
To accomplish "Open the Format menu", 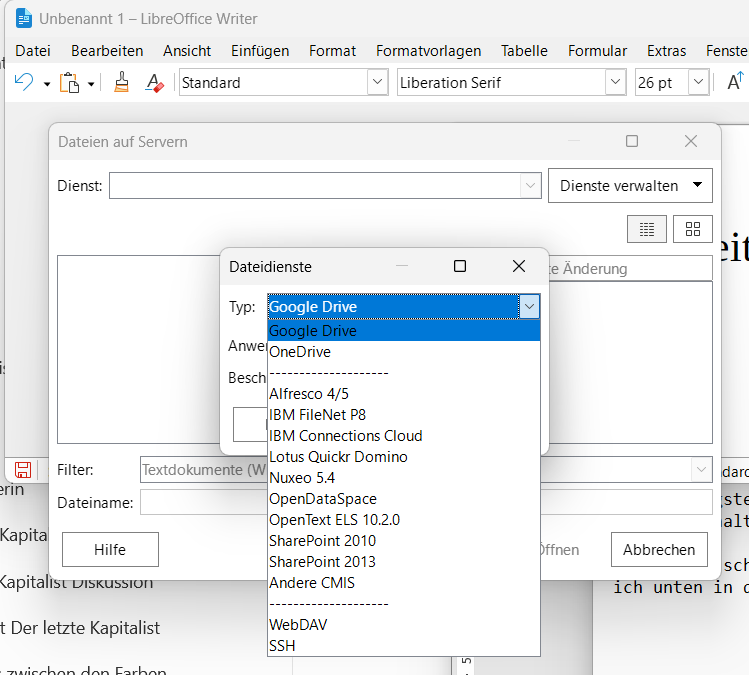I will pyautogui.click(x=332, y=51).
